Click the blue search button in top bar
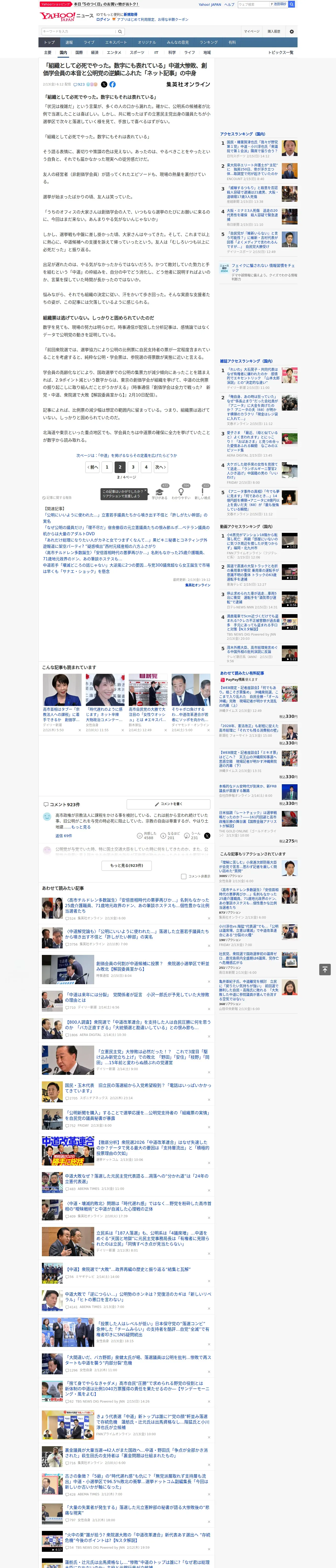Image resolution: width=336 pixels, height=1568 pixels. click(x=292, y=4)
